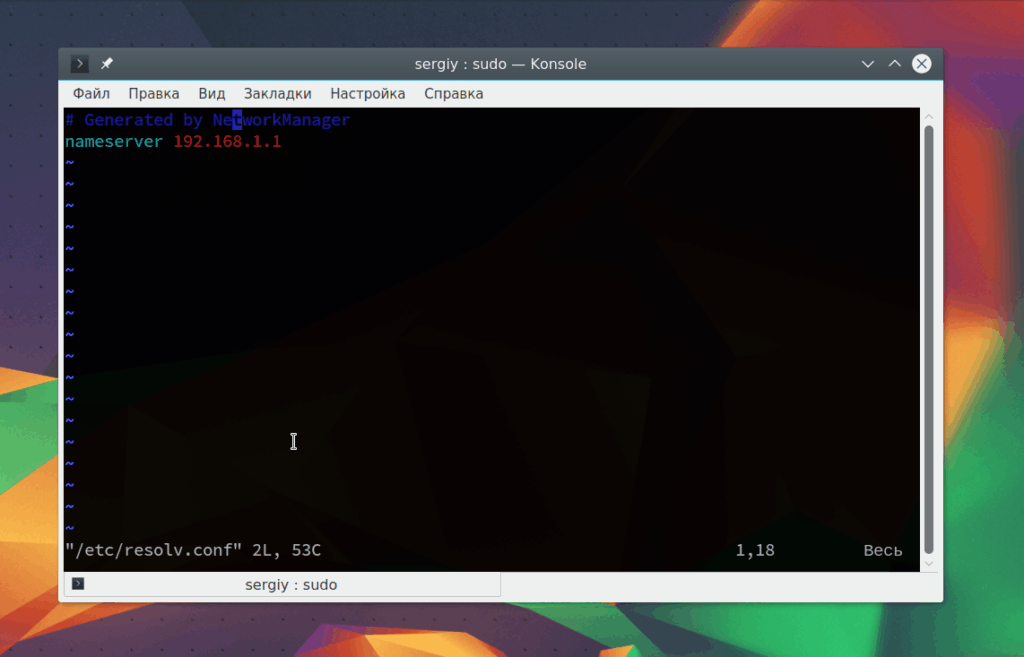Maximize Konsole with the up chevron button
The width and height of the screenshot is (1024, 657).
tap(895, 63)
